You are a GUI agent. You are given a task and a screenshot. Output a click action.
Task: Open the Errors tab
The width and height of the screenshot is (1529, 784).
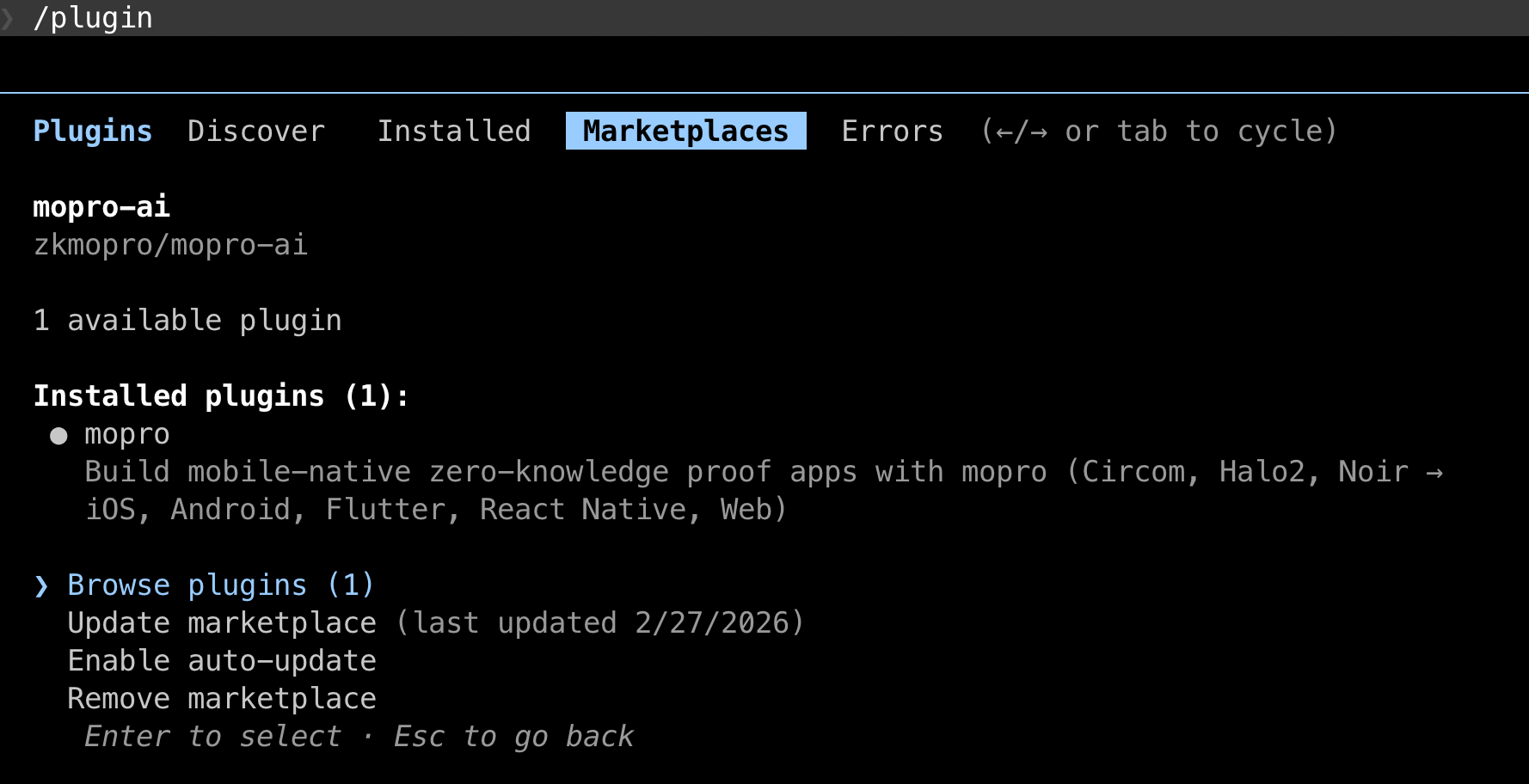point(892,131)
